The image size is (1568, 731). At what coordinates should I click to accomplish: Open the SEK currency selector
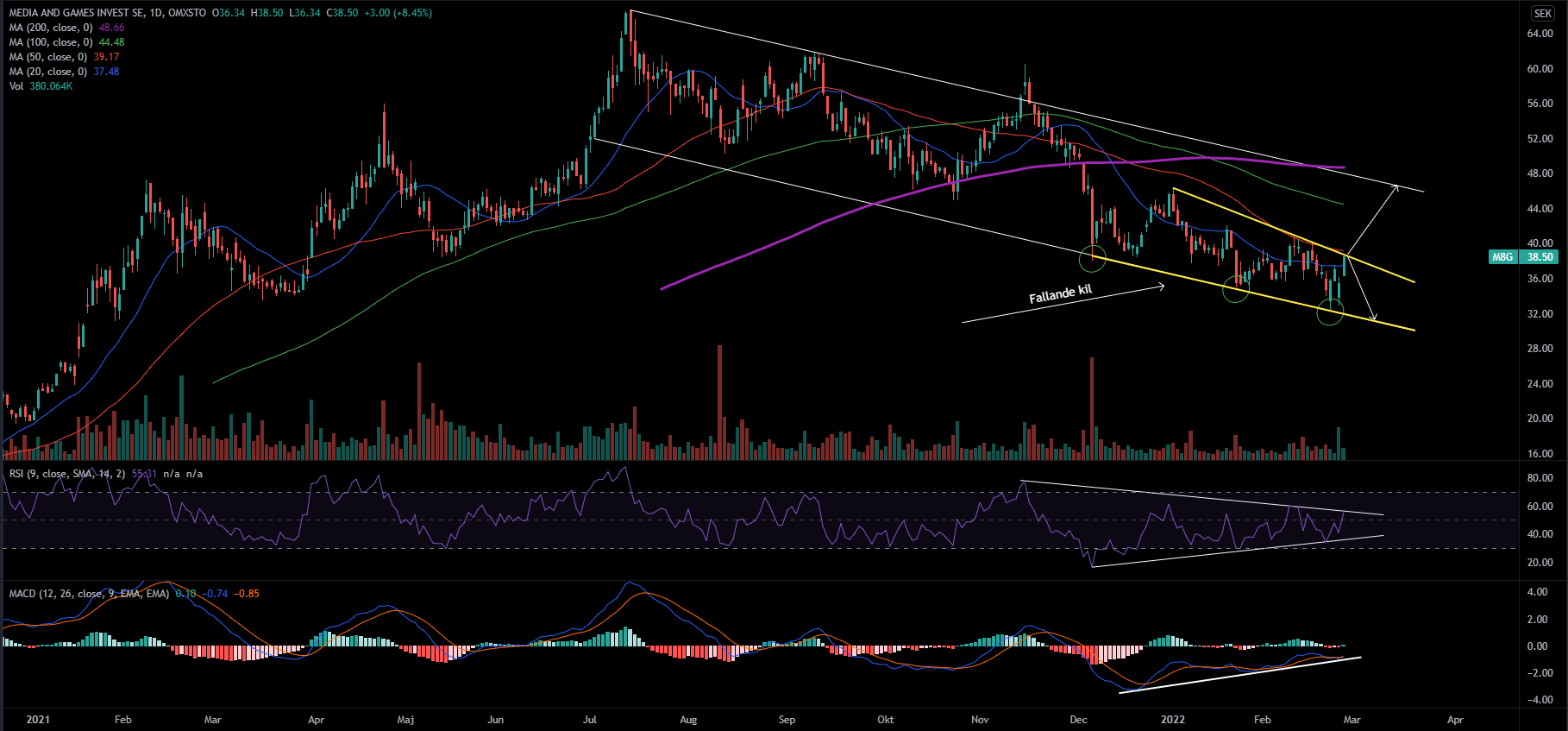pos(1543,13)
